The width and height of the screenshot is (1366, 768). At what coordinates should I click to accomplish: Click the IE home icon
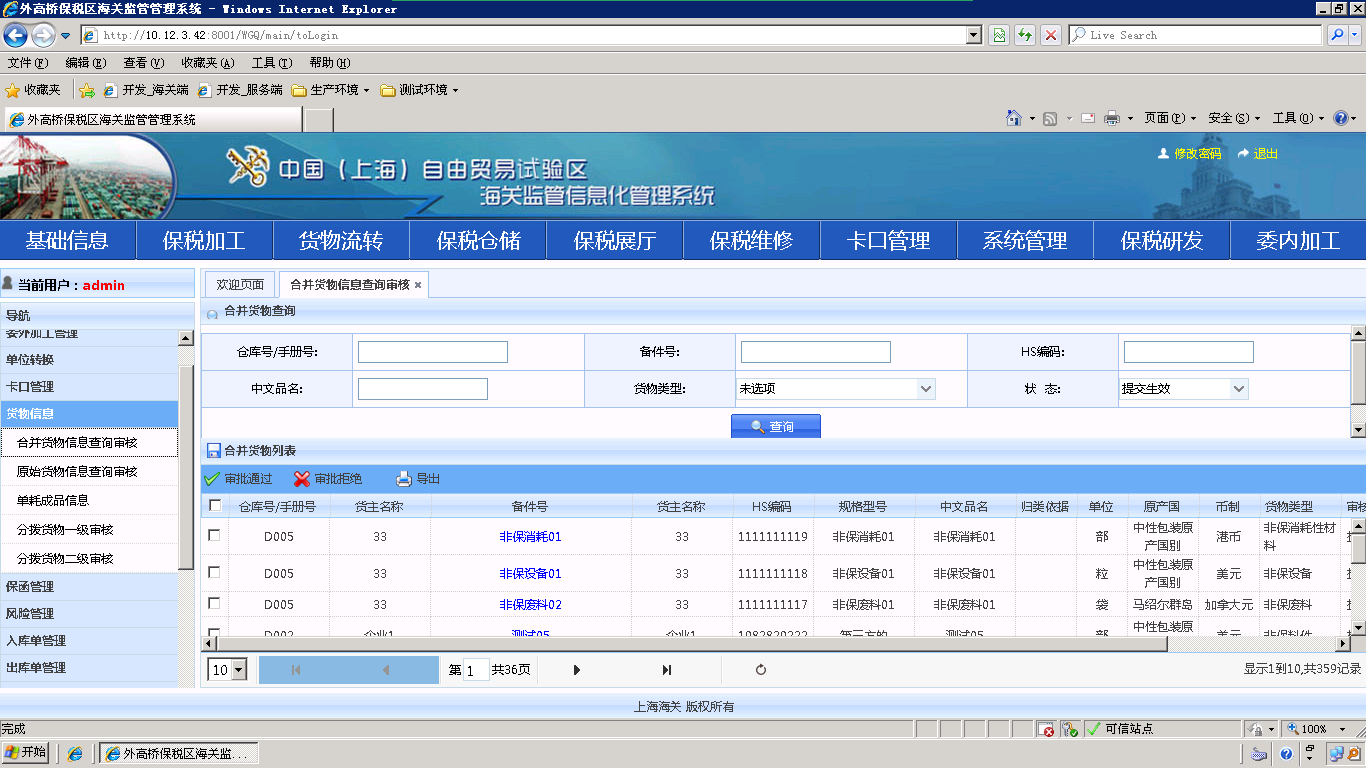point(1014,118)
